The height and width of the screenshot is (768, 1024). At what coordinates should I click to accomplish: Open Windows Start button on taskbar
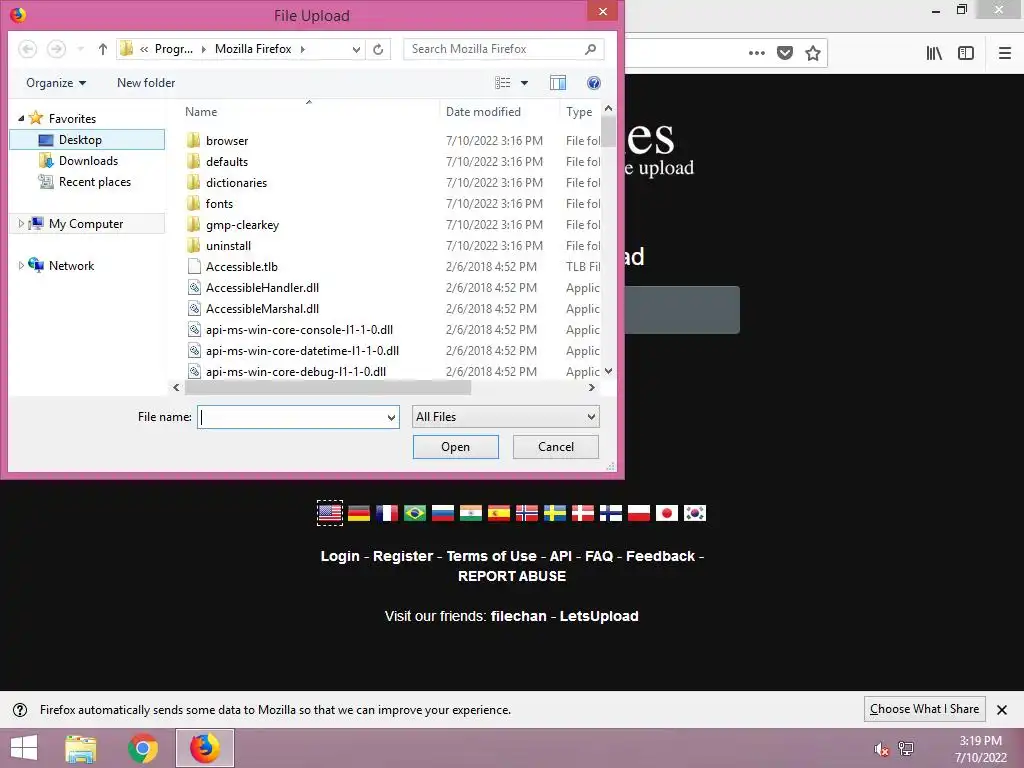(24, 748)
